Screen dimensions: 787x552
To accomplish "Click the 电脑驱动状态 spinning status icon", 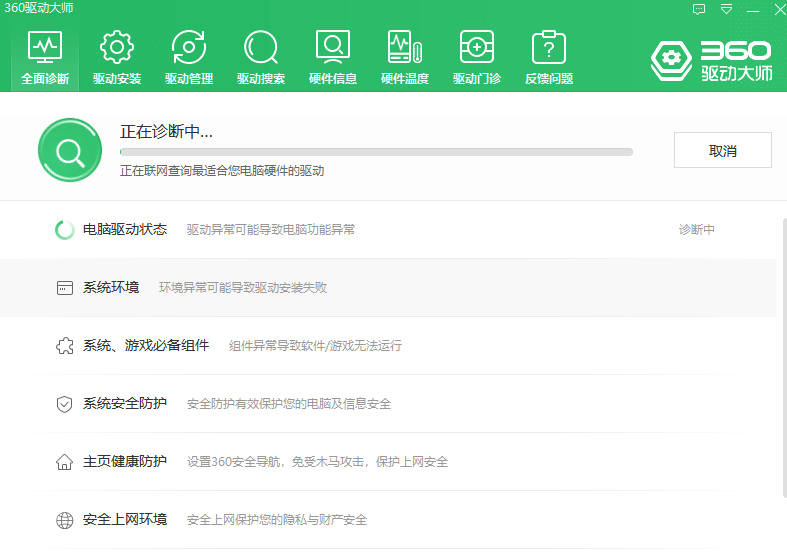I will coord(65,230).
